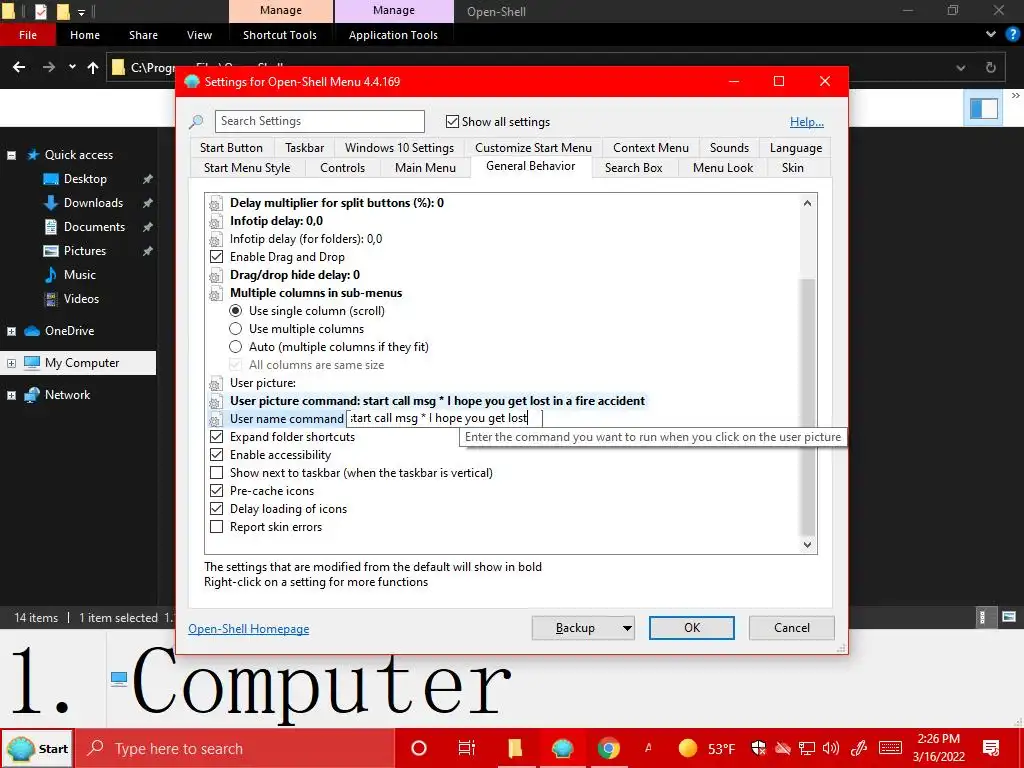Open Open-Shell settings taskbar icon
Image resolution: width=1024 pixels, height=768 pixels.
562,748
